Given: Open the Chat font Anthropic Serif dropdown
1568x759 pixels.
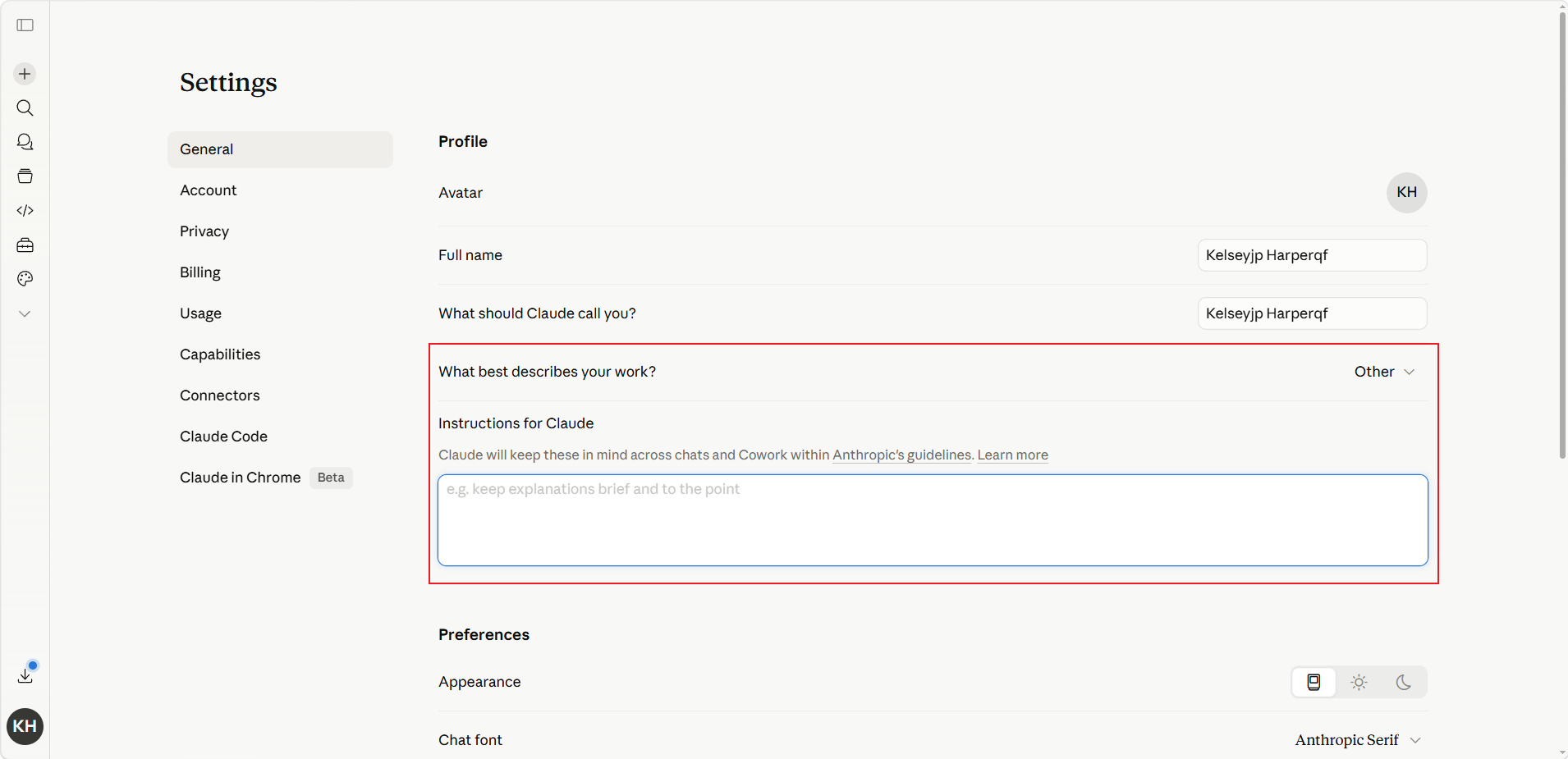Looking at the screenshot, I should point(1358,740).
